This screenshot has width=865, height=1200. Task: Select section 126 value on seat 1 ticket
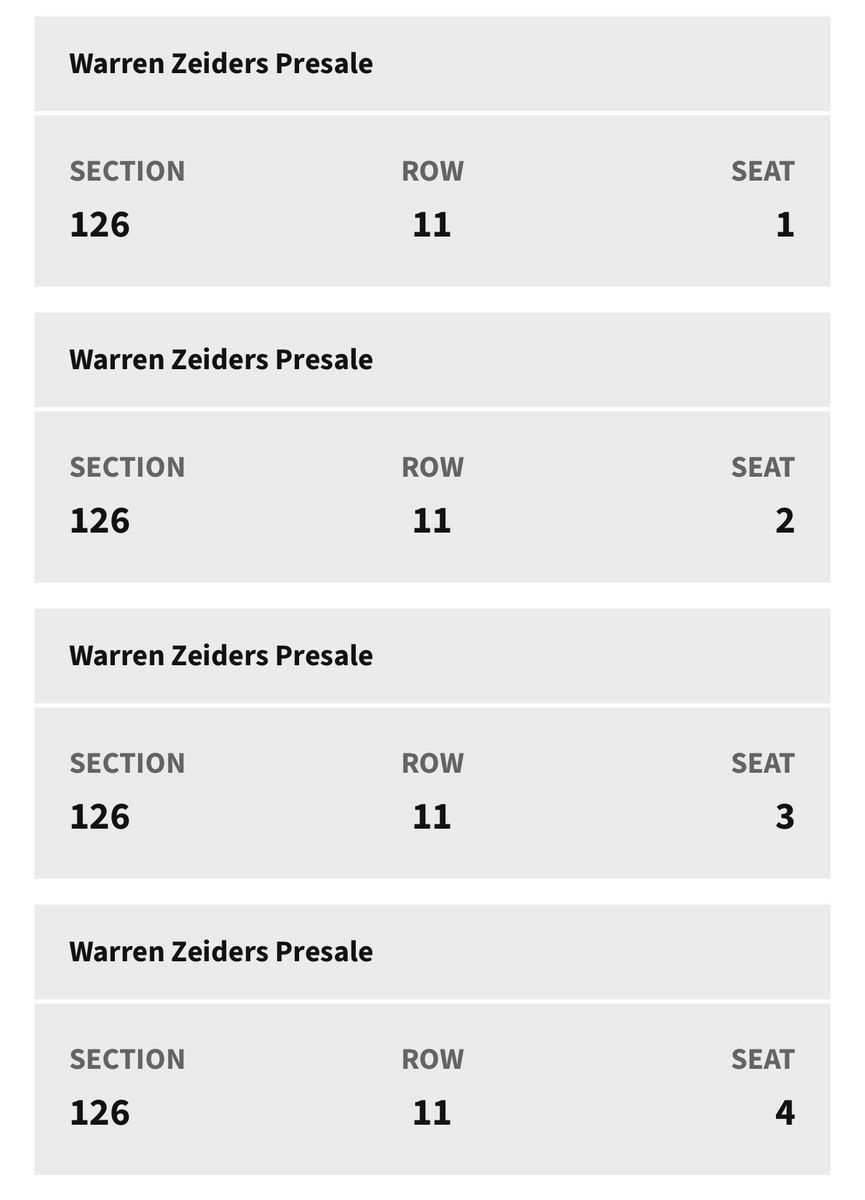tap(100, 224)
